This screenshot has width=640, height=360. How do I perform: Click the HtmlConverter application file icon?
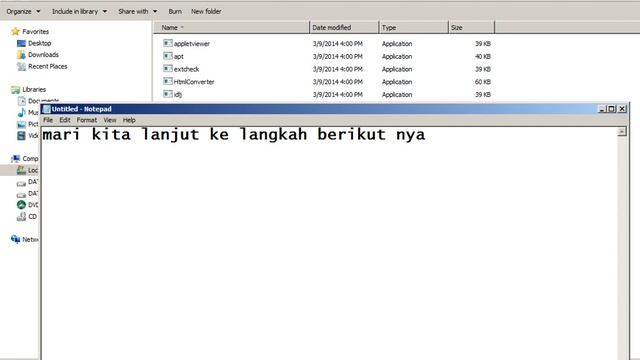168,81
